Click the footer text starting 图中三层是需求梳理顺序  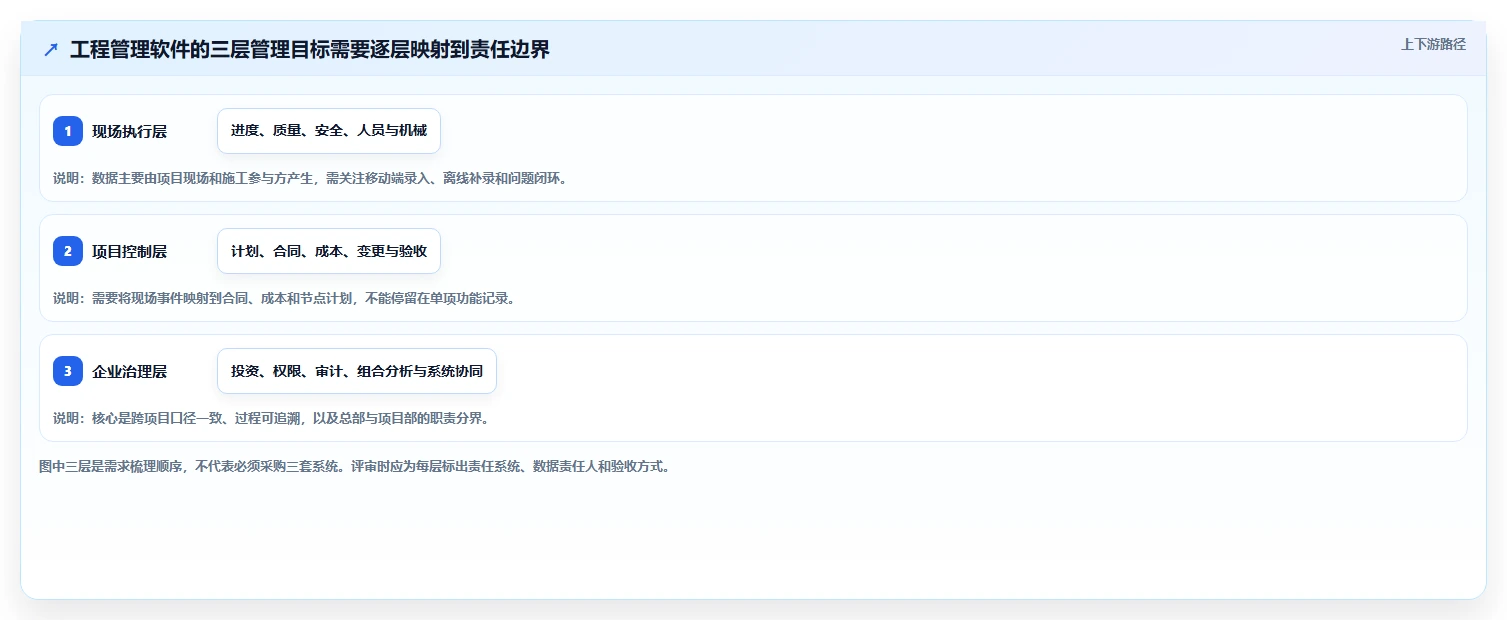click(354, 466)
